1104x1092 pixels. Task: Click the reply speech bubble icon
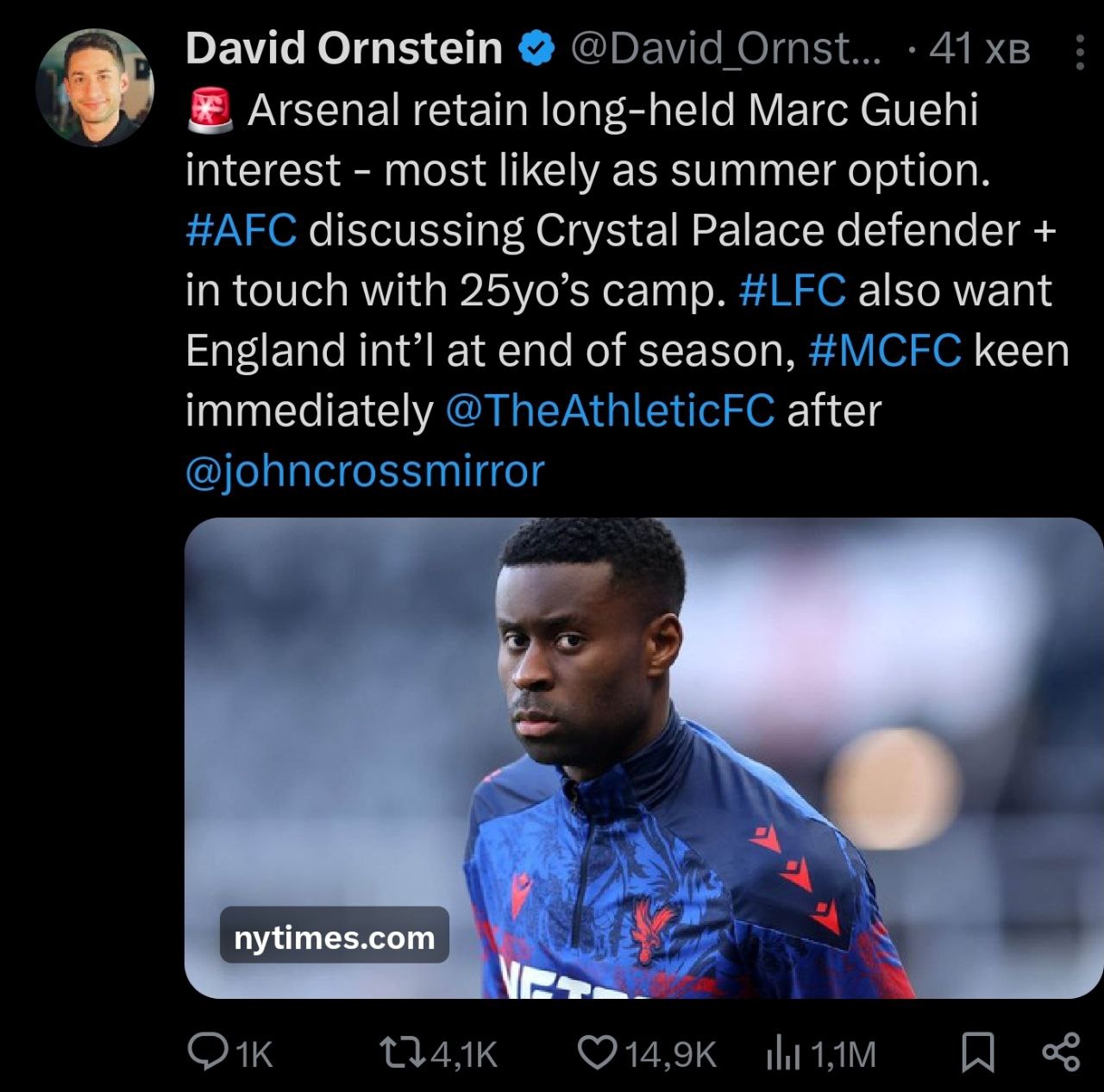[205, 1052]
